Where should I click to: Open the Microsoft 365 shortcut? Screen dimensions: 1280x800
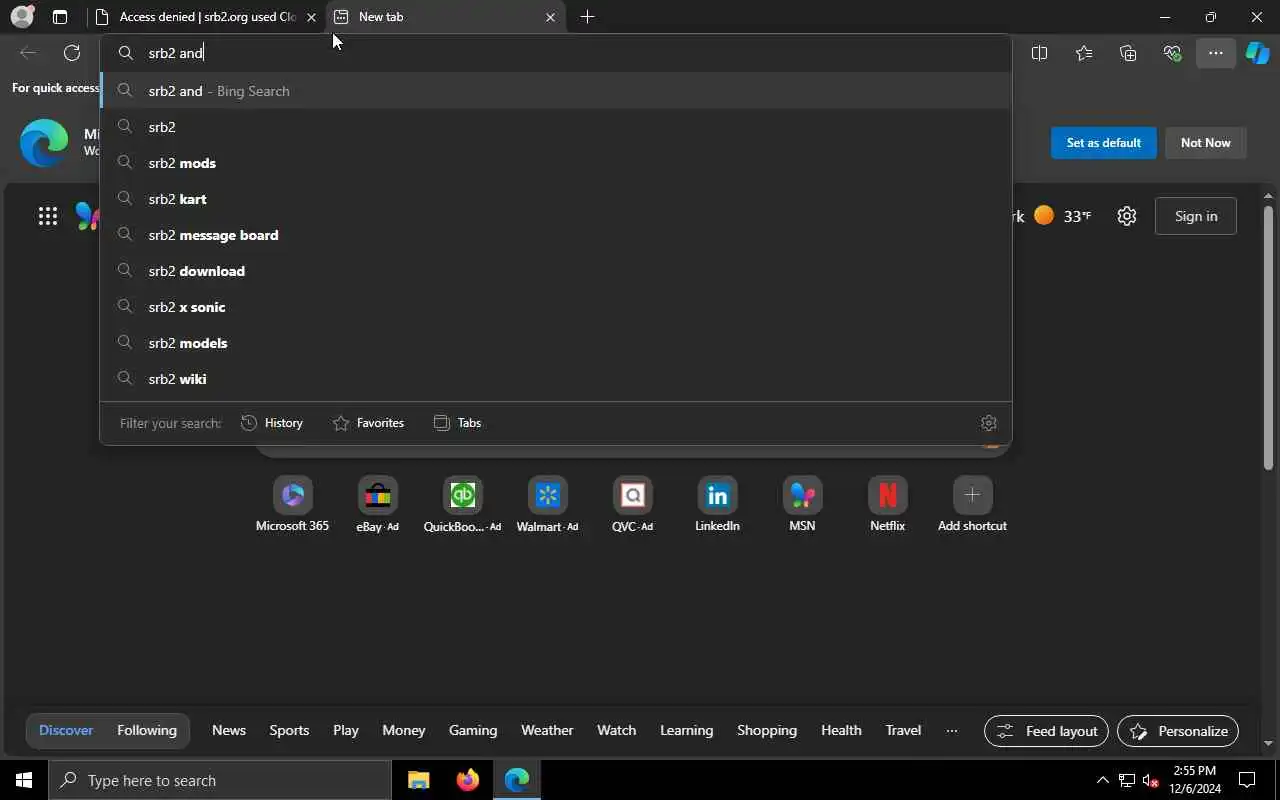(292, 504)
